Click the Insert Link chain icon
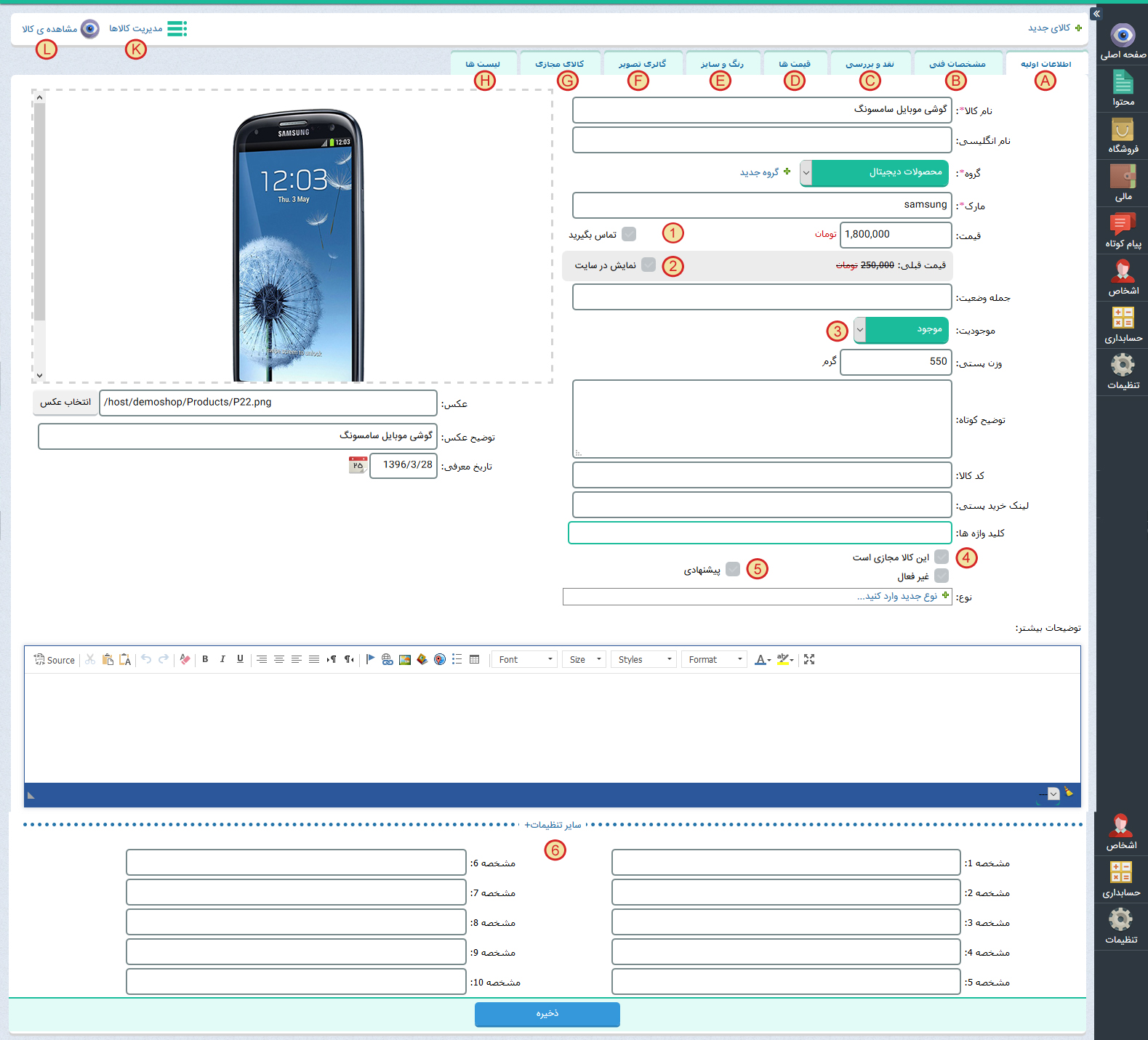The image size is (1148, 1040). click(x=388, y=659)
